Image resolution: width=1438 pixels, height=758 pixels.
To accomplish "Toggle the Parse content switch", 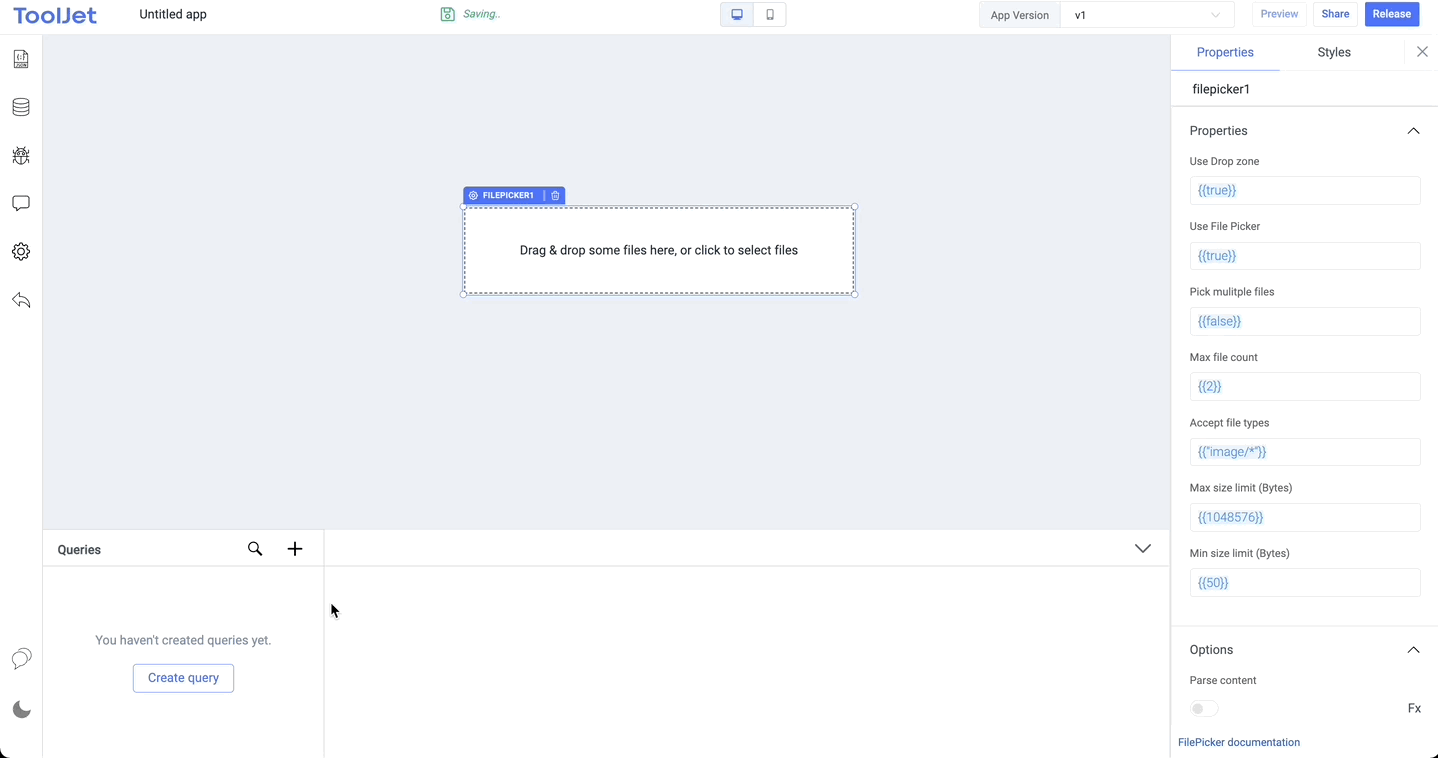I will (x=1204, y=709).
